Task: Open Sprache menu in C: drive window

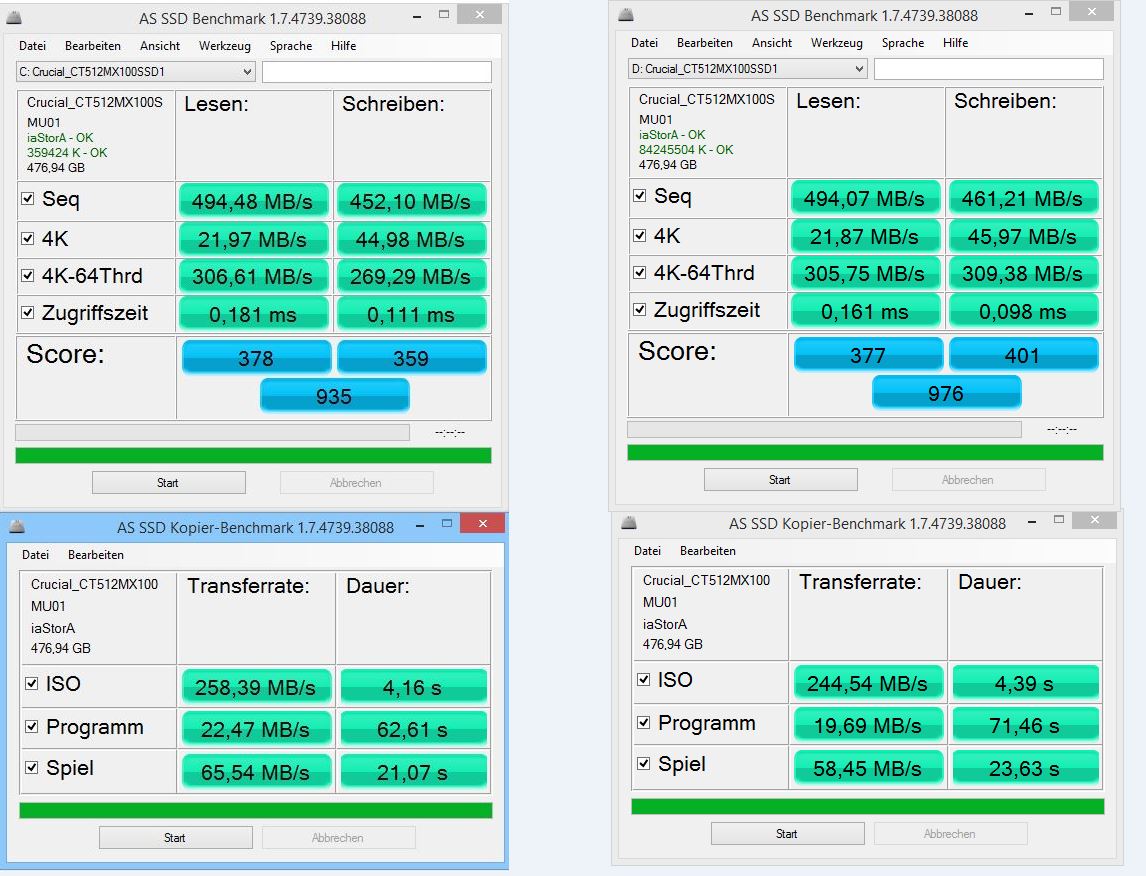Action: (x=291, y=45)
